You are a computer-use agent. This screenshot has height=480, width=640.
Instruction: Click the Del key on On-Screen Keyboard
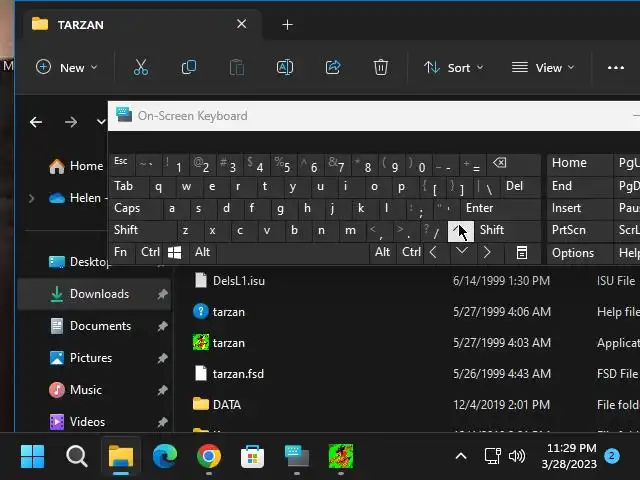[520, 187]
